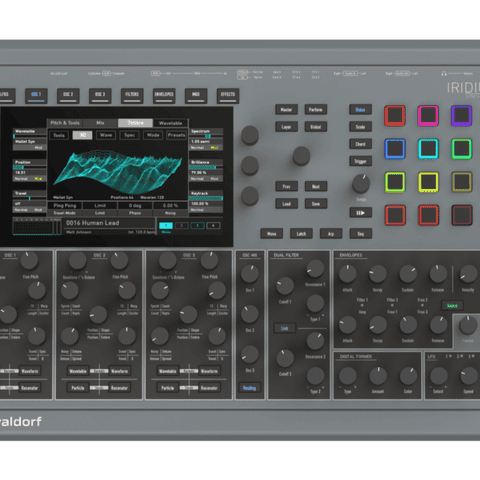Switch pads to Scale mode
Viewport: 480px width, 480px height.
click(x=360, y=127)
